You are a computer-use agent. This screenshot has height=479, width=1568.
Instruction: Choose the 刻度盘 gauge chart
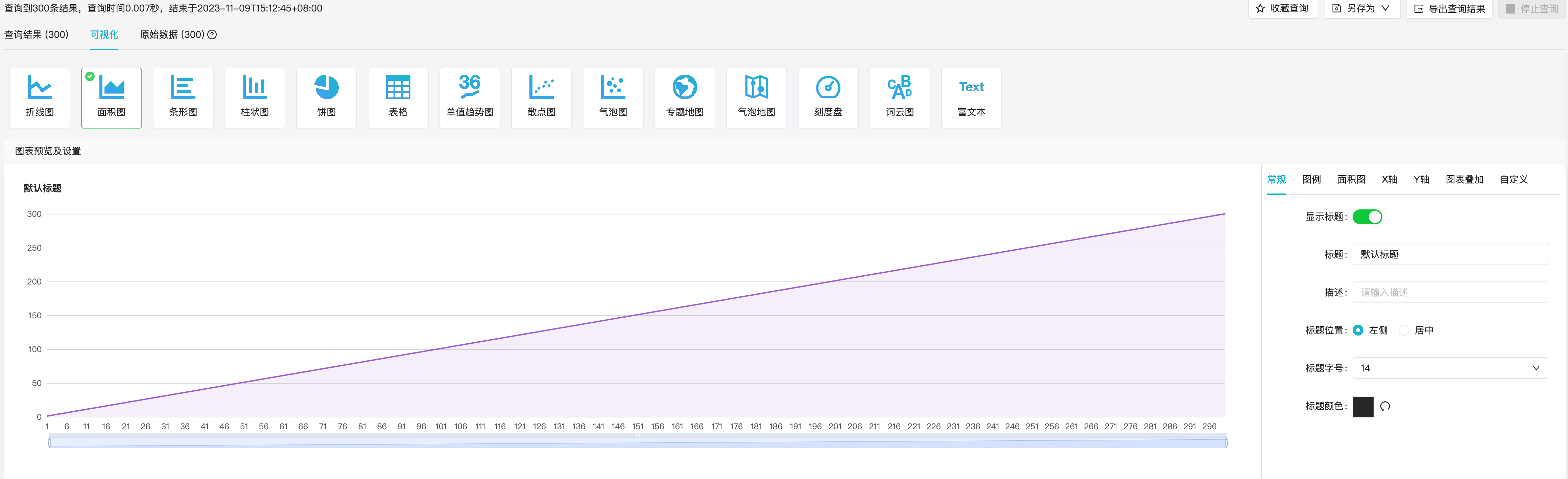point(828,97)
